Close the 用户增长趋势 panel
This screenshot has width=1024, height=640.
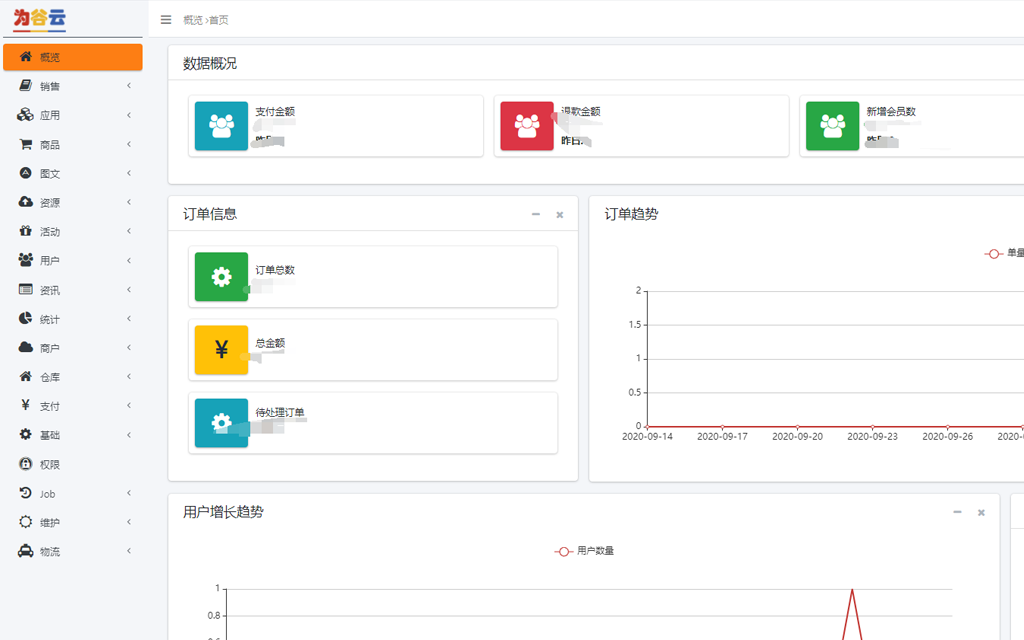tap(981, 513)
